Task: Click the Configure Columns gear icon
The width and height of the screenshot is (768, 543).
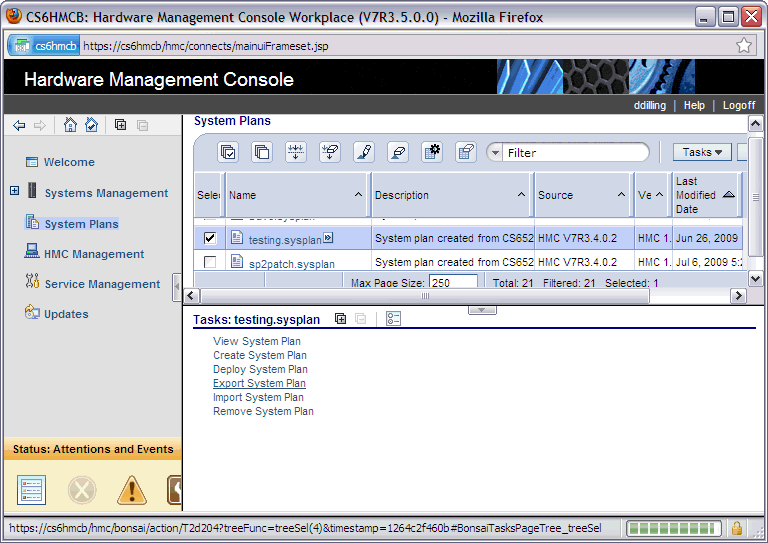Action: tap(432, 152)
